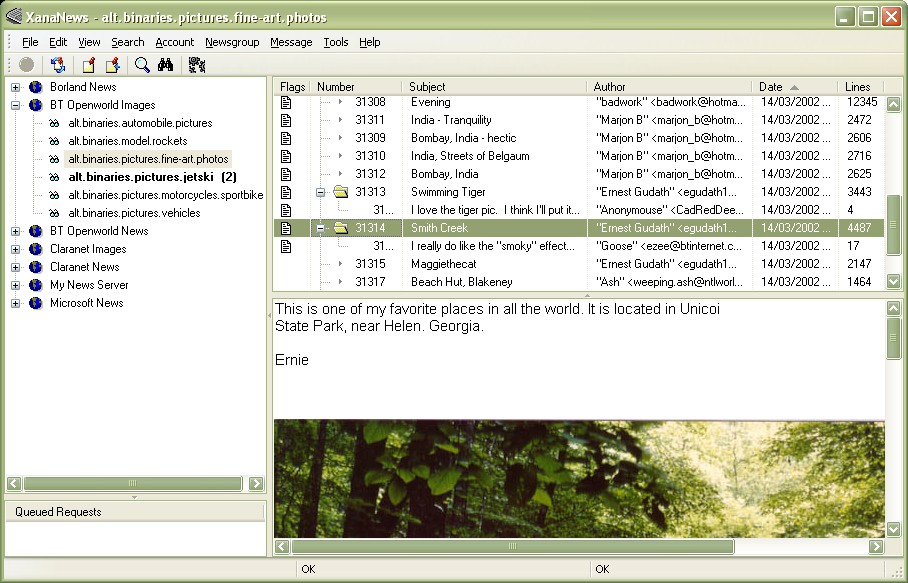Image resolution: width=908 pixels, height=583 pixels.
Task: Select the alt.binaries.pictures.jetski newsgroup
Action: click(152, 177)
